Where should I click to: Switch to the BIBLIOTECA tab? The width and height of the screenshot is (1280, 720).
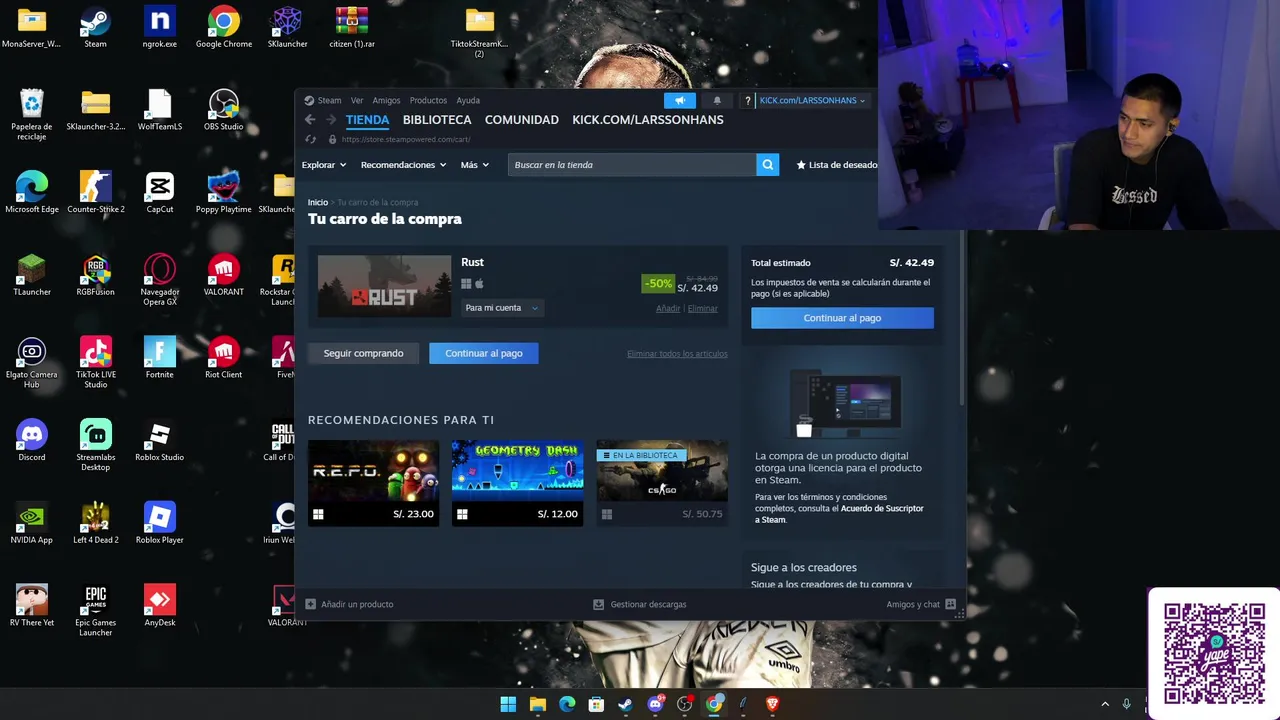(x=437, y=120)
